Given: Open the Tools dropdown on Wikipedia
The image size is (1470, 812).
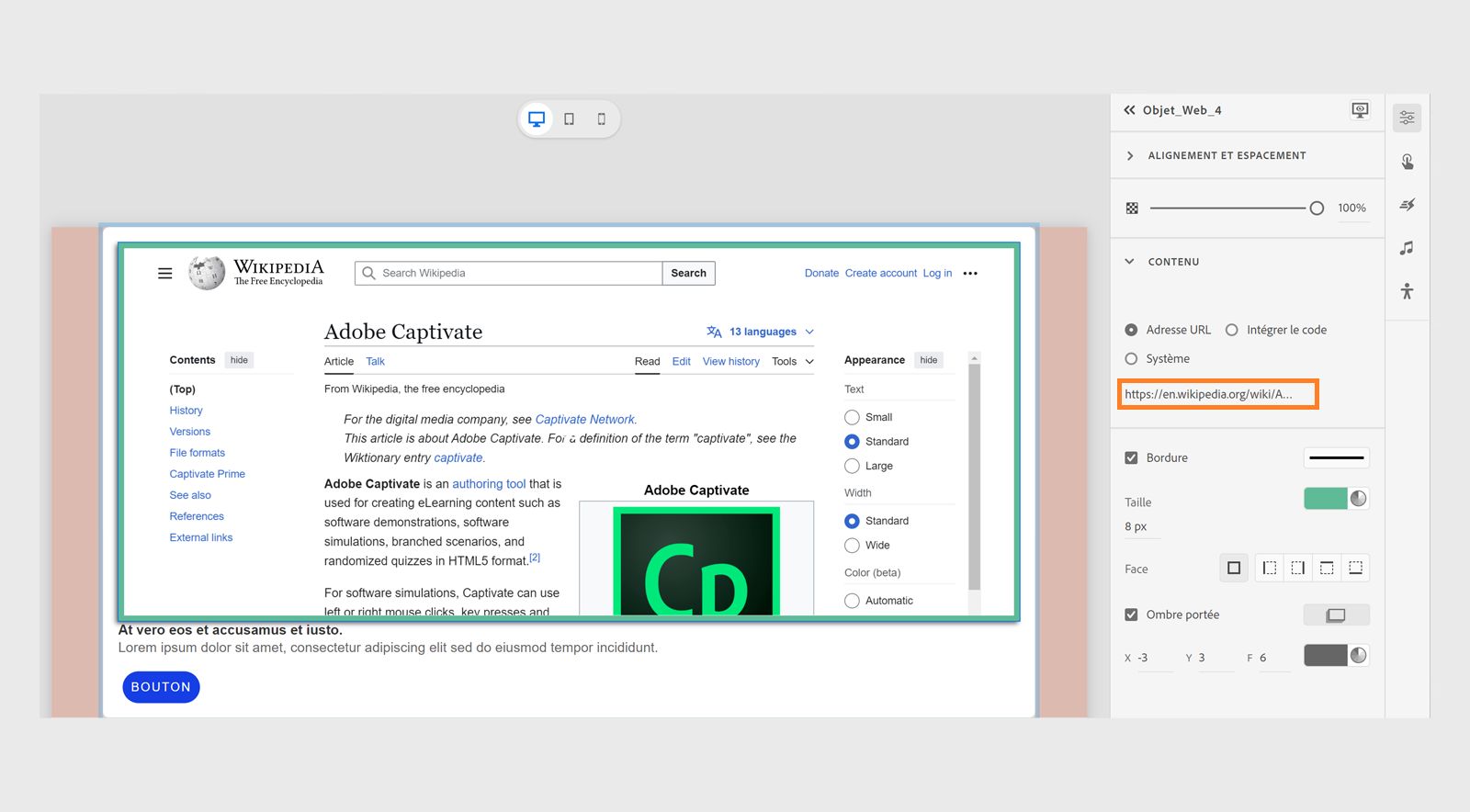Looking at the screenshot, I should (793, 362).
